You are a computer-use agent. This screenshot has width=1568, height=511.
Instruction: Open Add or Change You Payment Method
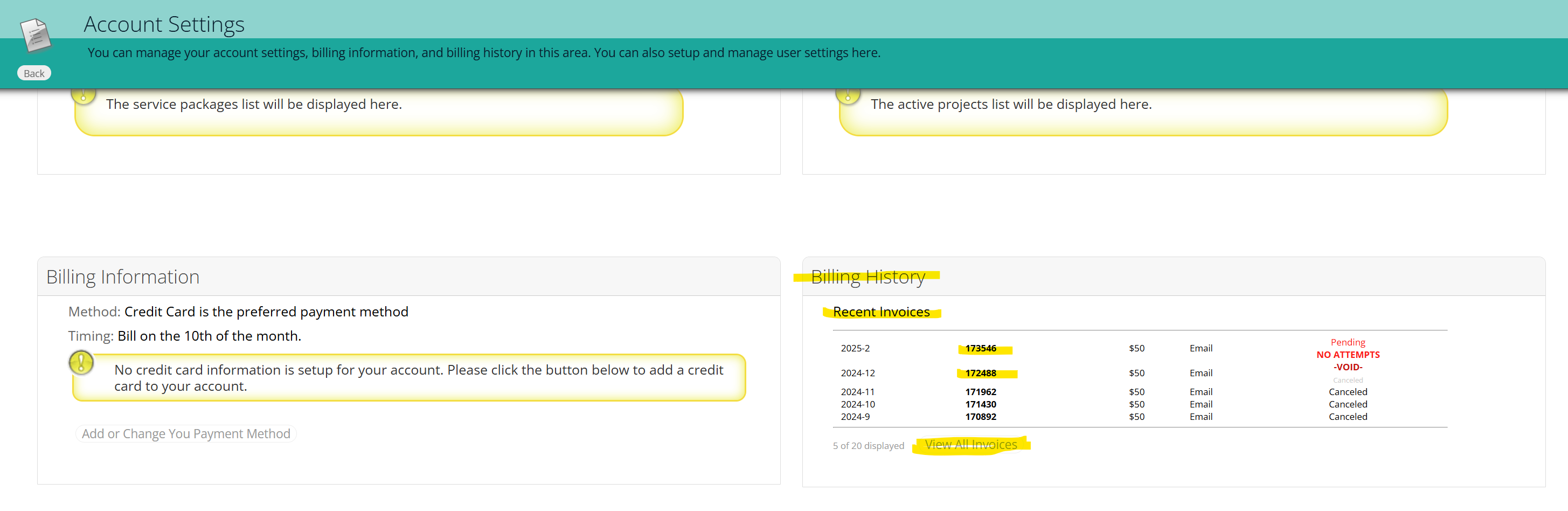(186, 434)
